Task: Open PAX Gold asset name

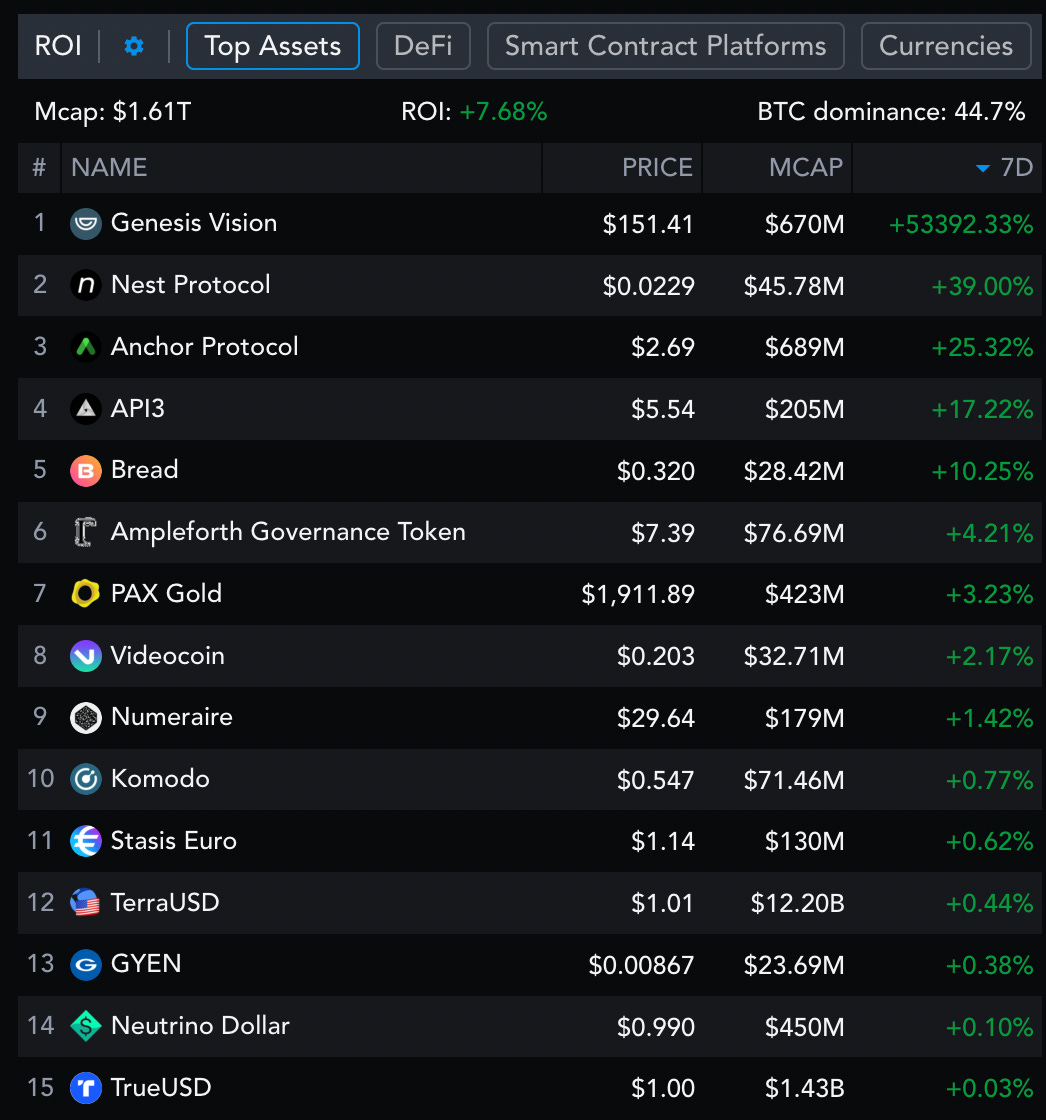Action: click(x=166, y=594)
